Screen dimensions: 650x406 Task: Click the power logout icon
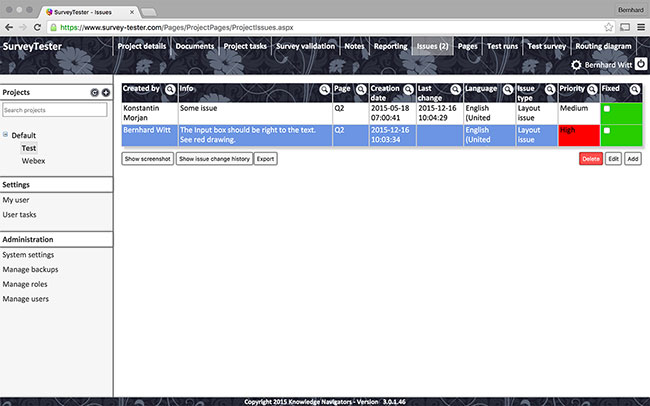point(640,65)
